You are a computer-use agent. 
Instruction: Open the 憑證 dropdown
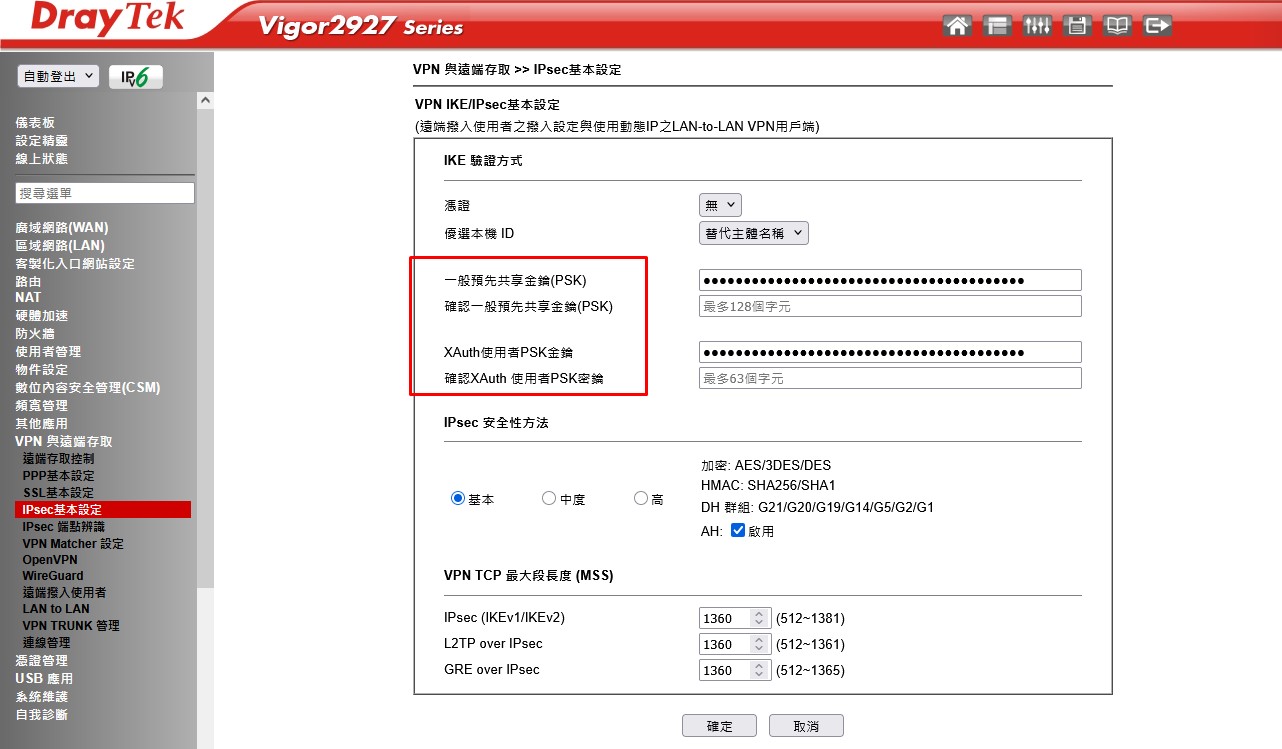coord(720,205)
